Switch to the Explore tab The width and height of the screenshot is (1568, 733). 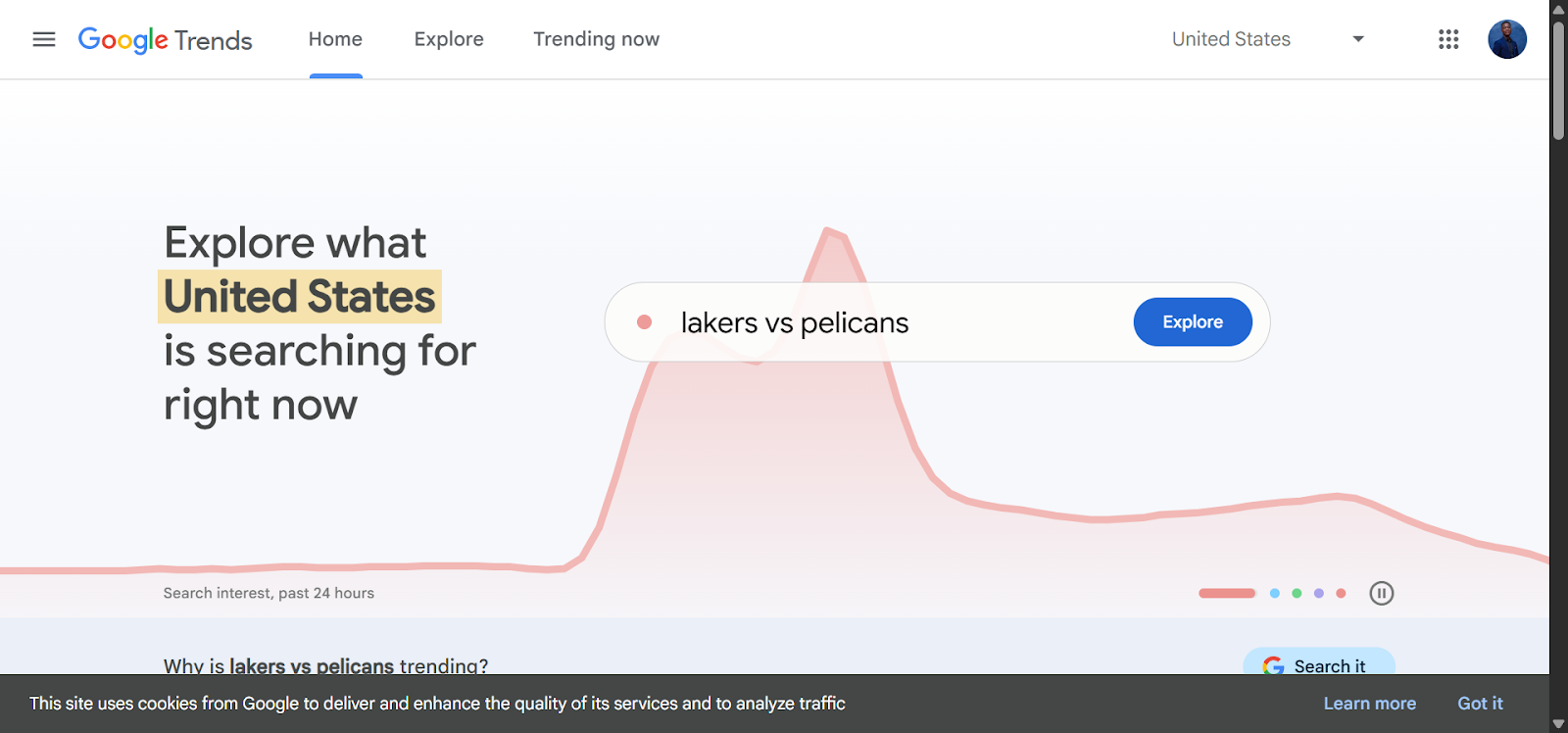[449, 38]
